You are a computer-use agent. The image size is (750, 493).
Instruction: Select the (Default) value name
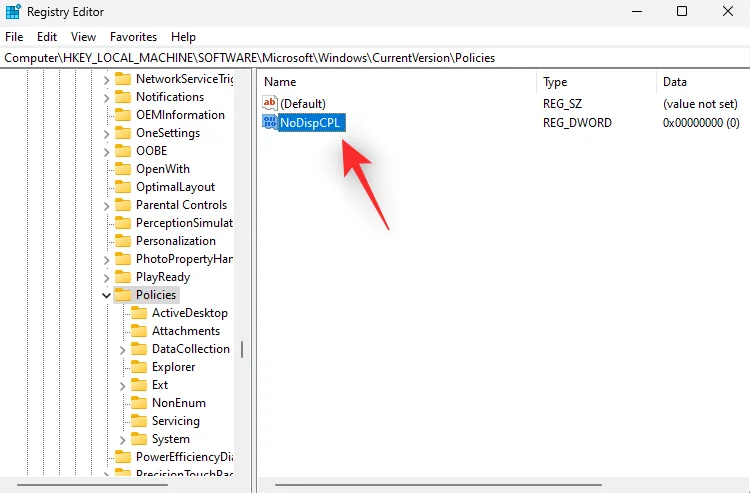click(x=303, y=104)
